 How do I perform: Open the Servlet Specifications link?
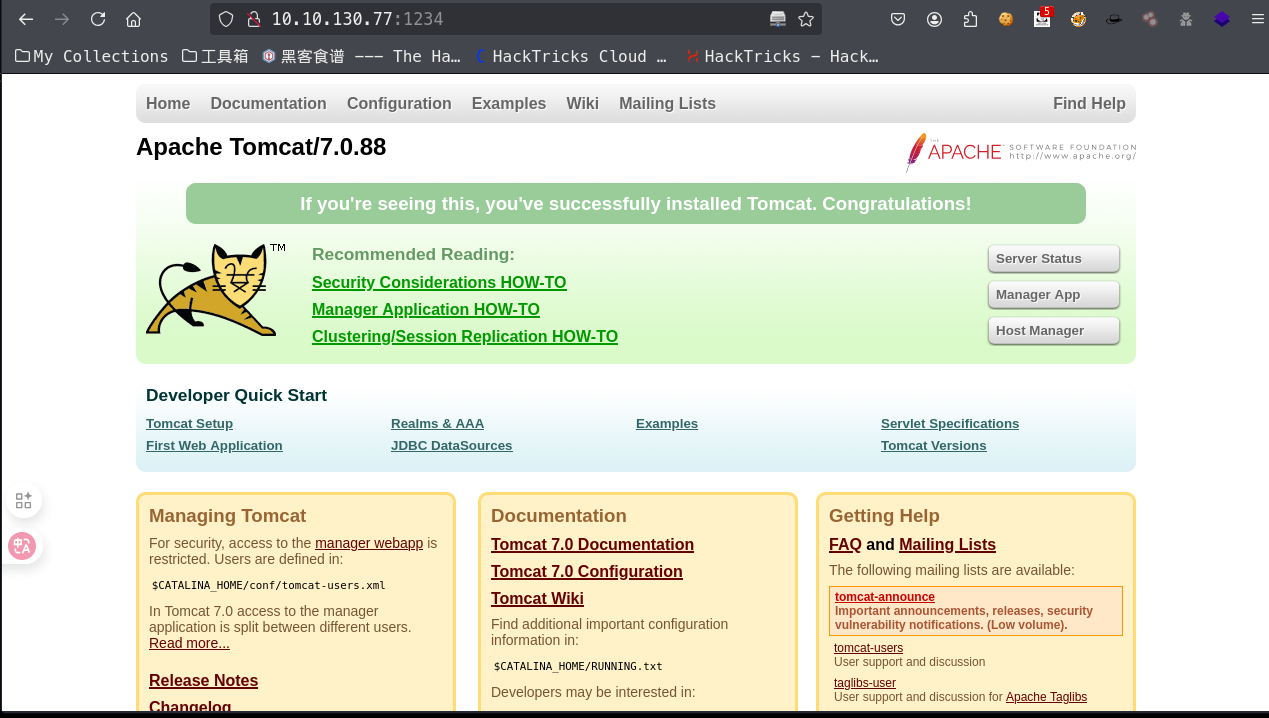tap(950, 423)
